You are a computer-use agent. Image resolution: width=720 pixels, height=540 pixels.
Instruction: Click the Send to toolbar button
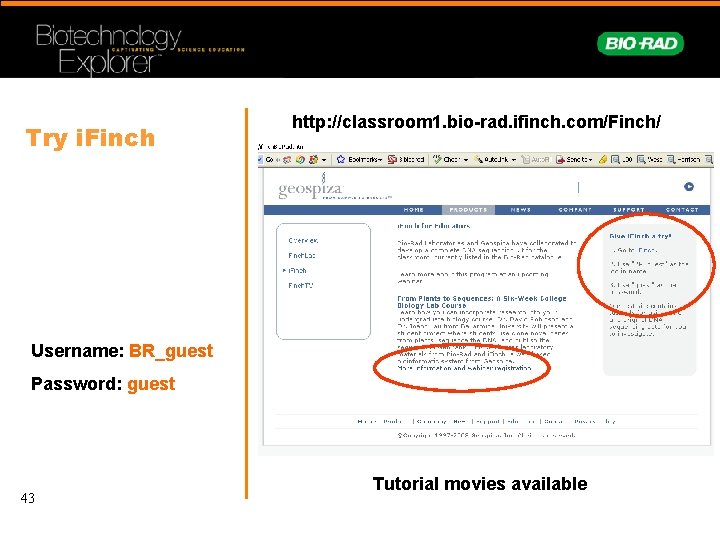pos(574,159)
